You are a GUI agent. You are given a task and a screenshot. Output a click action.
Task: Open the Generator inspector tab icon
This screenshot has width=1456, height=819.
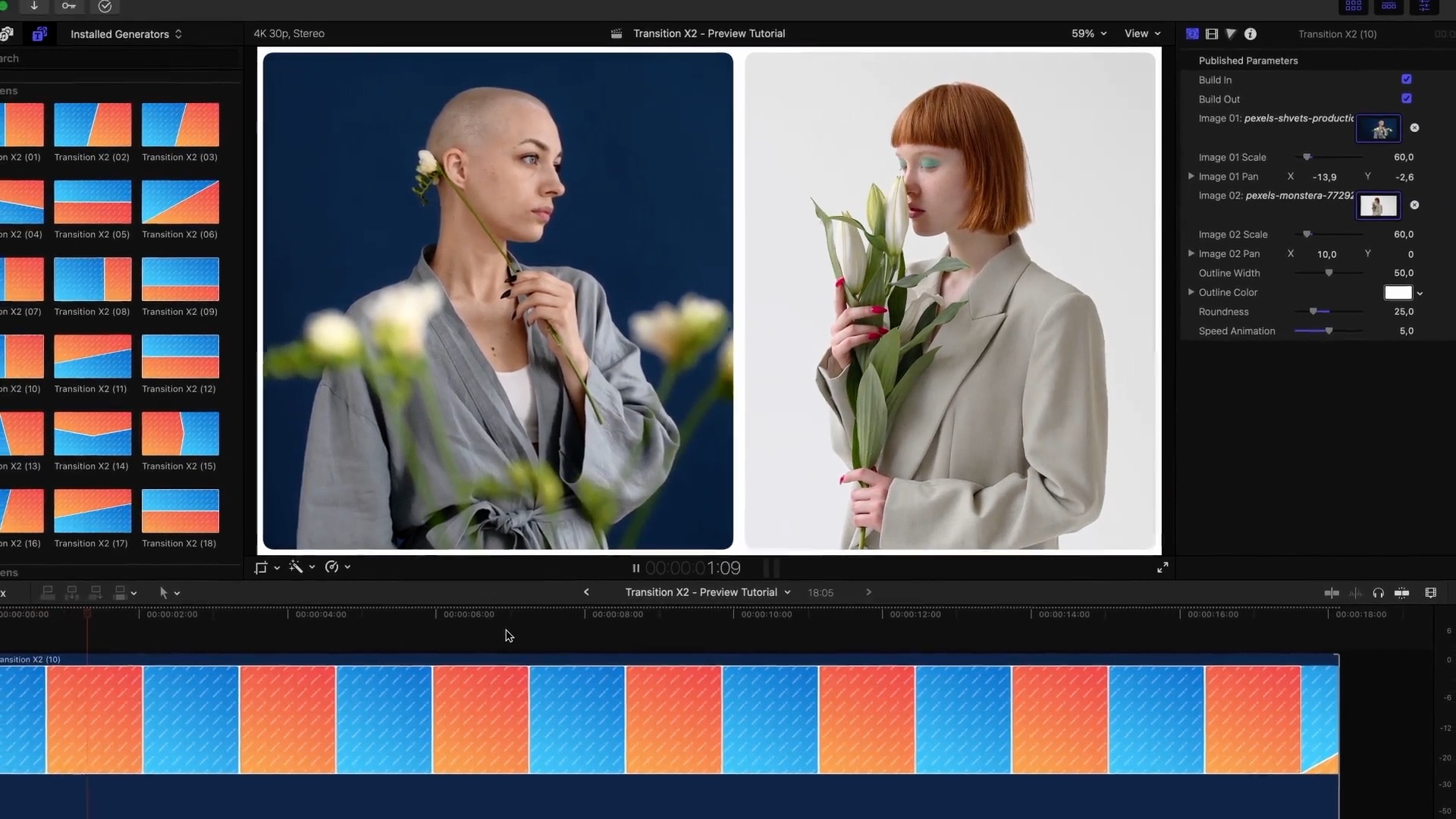[x=1192, y=34]
